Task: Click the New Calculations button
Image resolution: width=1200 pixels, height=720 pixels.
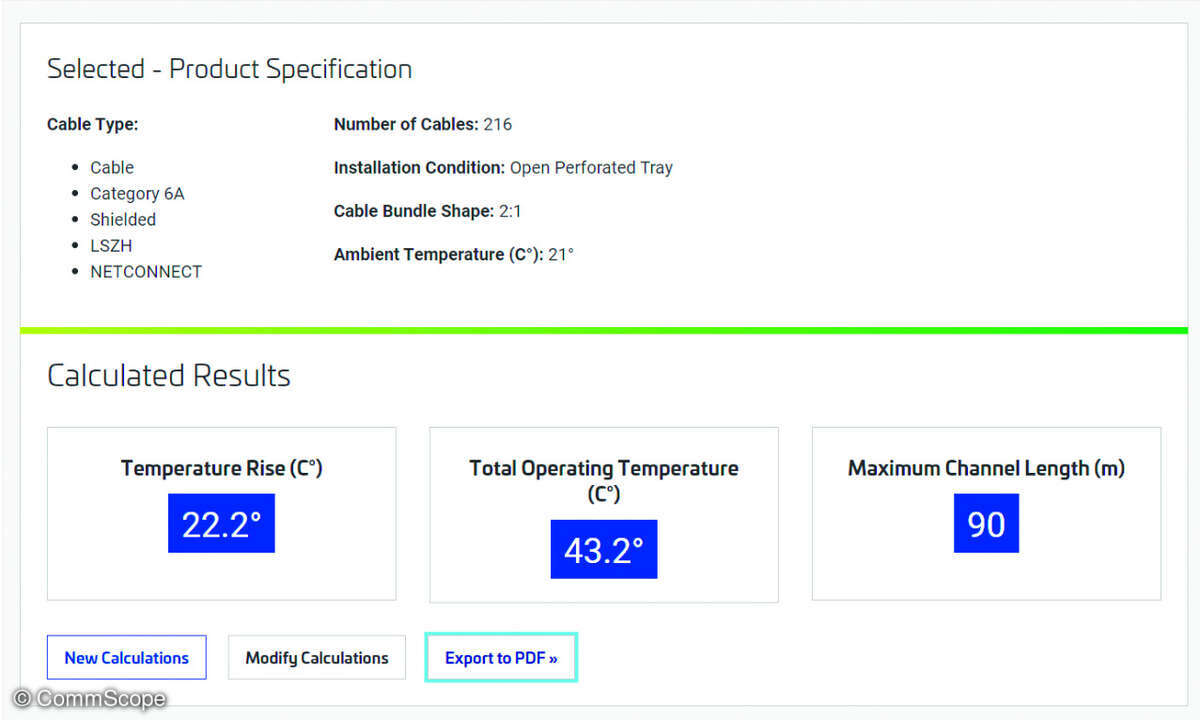Action: 126,658
